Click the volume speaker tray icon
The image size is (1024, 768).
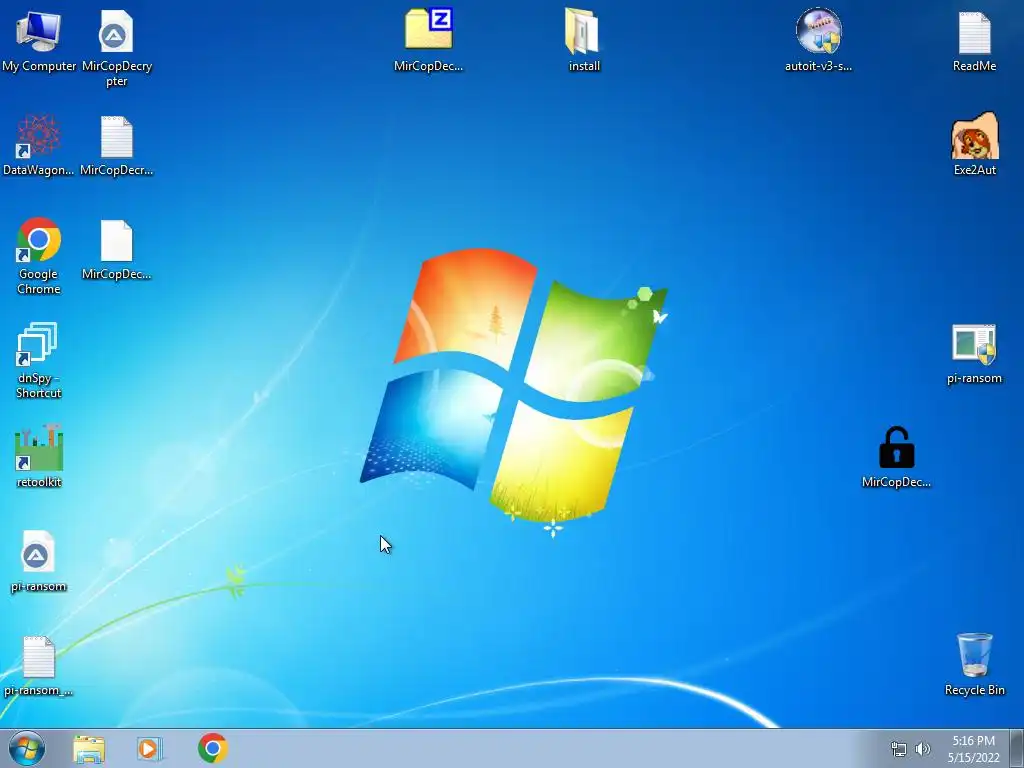coord(923,749)
